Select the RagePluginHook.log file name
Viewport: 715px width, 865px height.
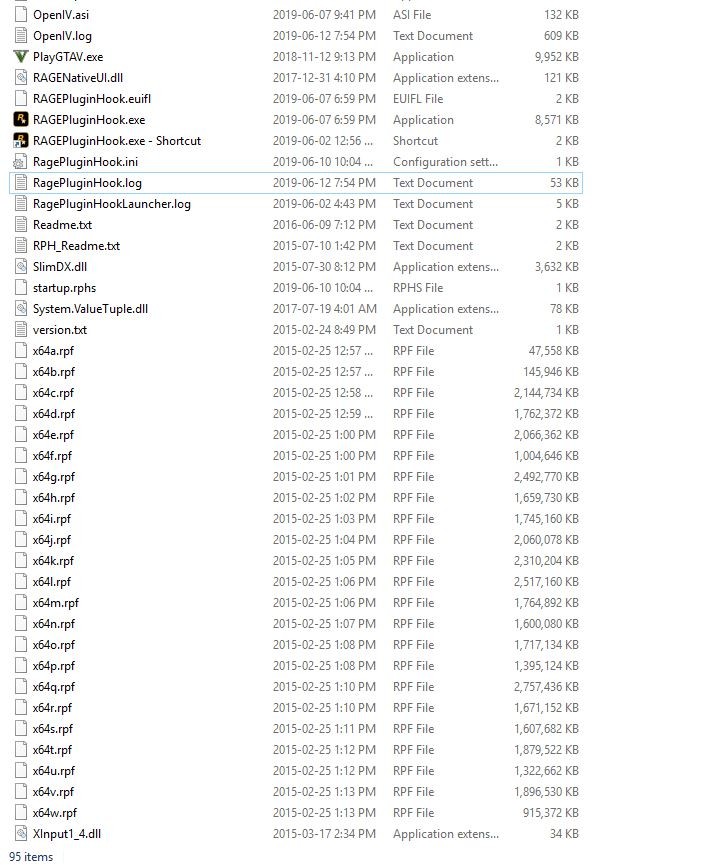tap(87, 183)
